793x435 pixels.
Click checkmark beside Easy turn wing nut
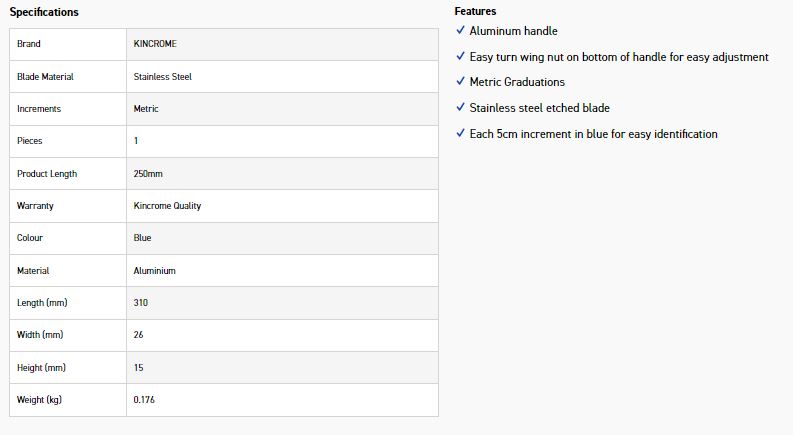pos(460,57)
